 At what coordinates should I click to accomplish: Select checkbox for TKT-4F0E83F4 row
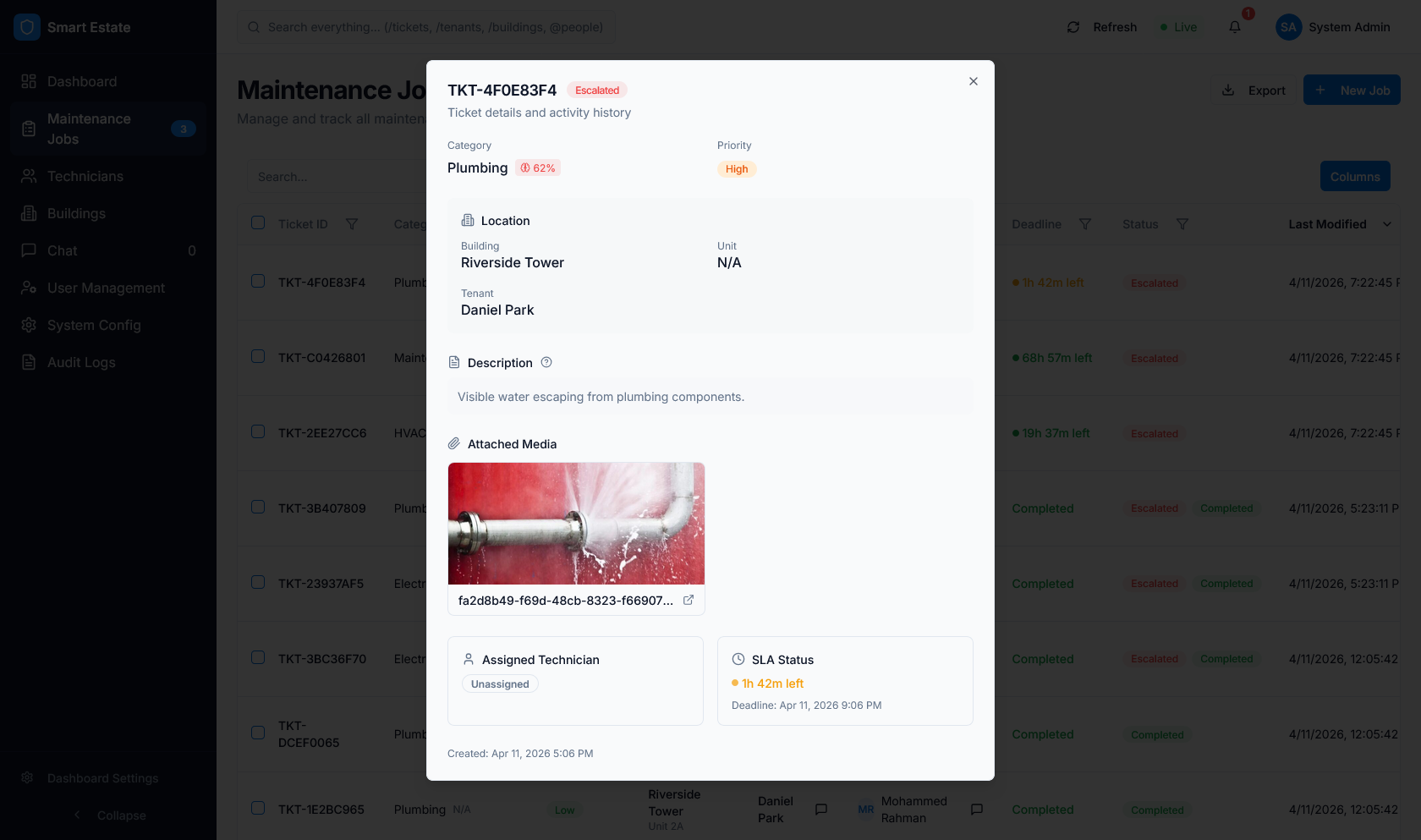click(x=258, y=281)
